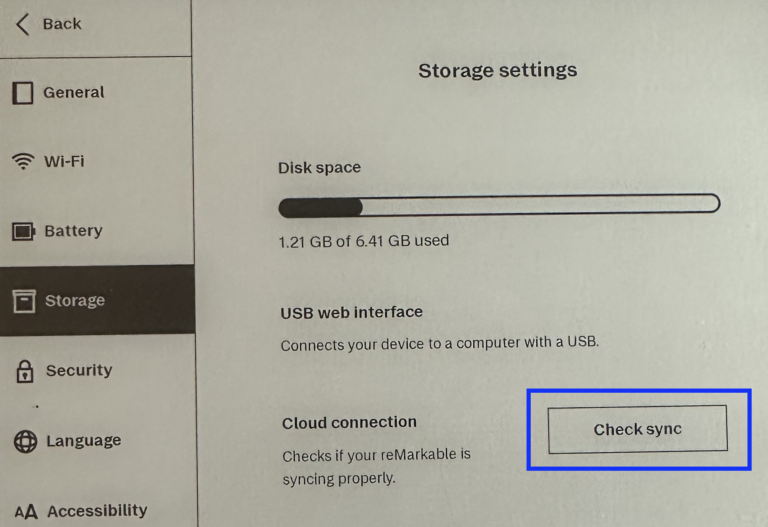Click the Storage archive box icon
Screen dimensions: 768x527
tap(23, 300)
